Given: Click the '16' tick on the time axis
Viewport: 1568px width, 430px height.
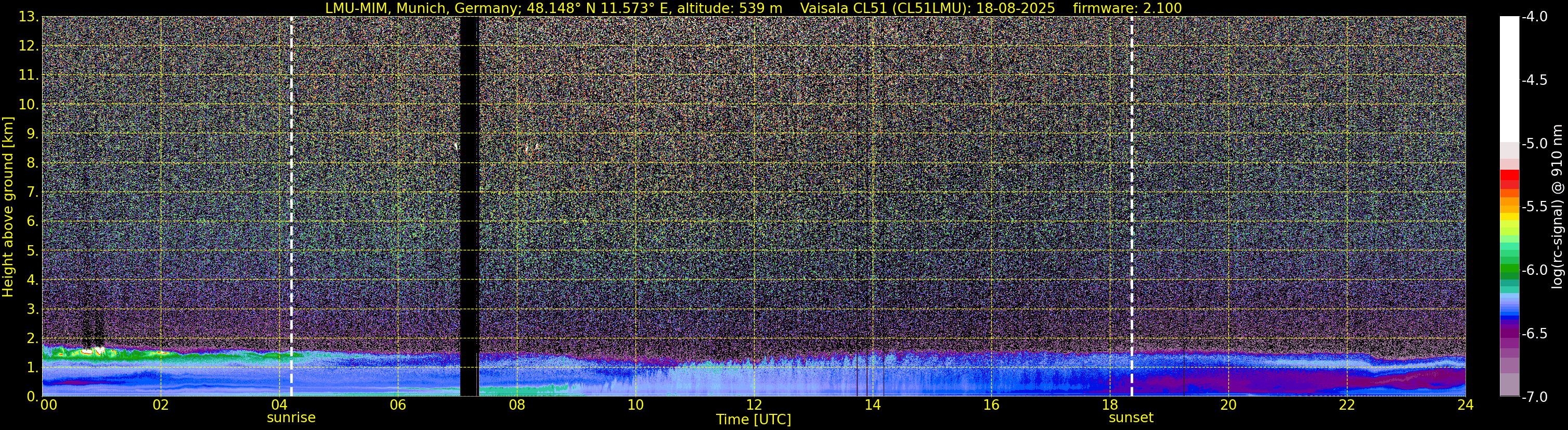Looking at the screenshot, I should 992,406.
